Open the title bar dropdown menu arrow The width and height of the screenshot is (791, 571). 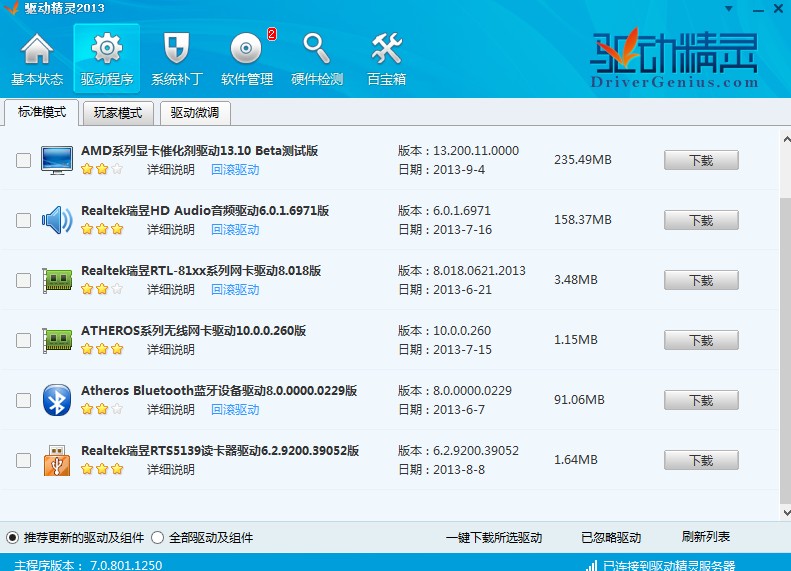click(729, 9)
